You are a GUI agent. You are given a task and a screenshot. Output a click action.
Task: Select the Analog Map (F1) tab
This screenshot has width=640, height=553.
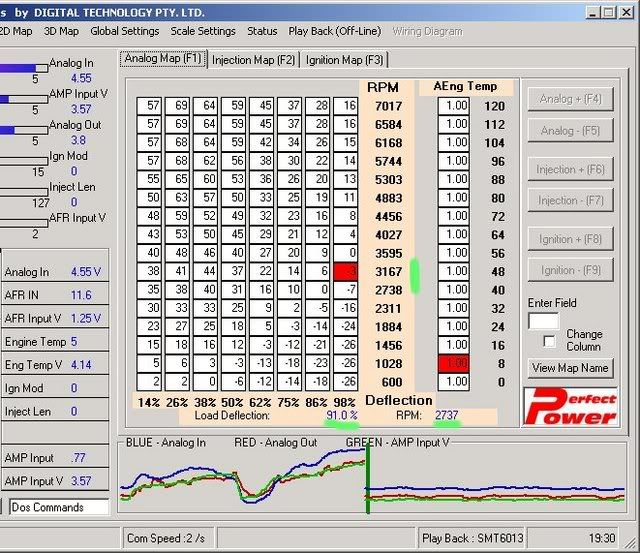pyautogui.click(x=163, y=59)
